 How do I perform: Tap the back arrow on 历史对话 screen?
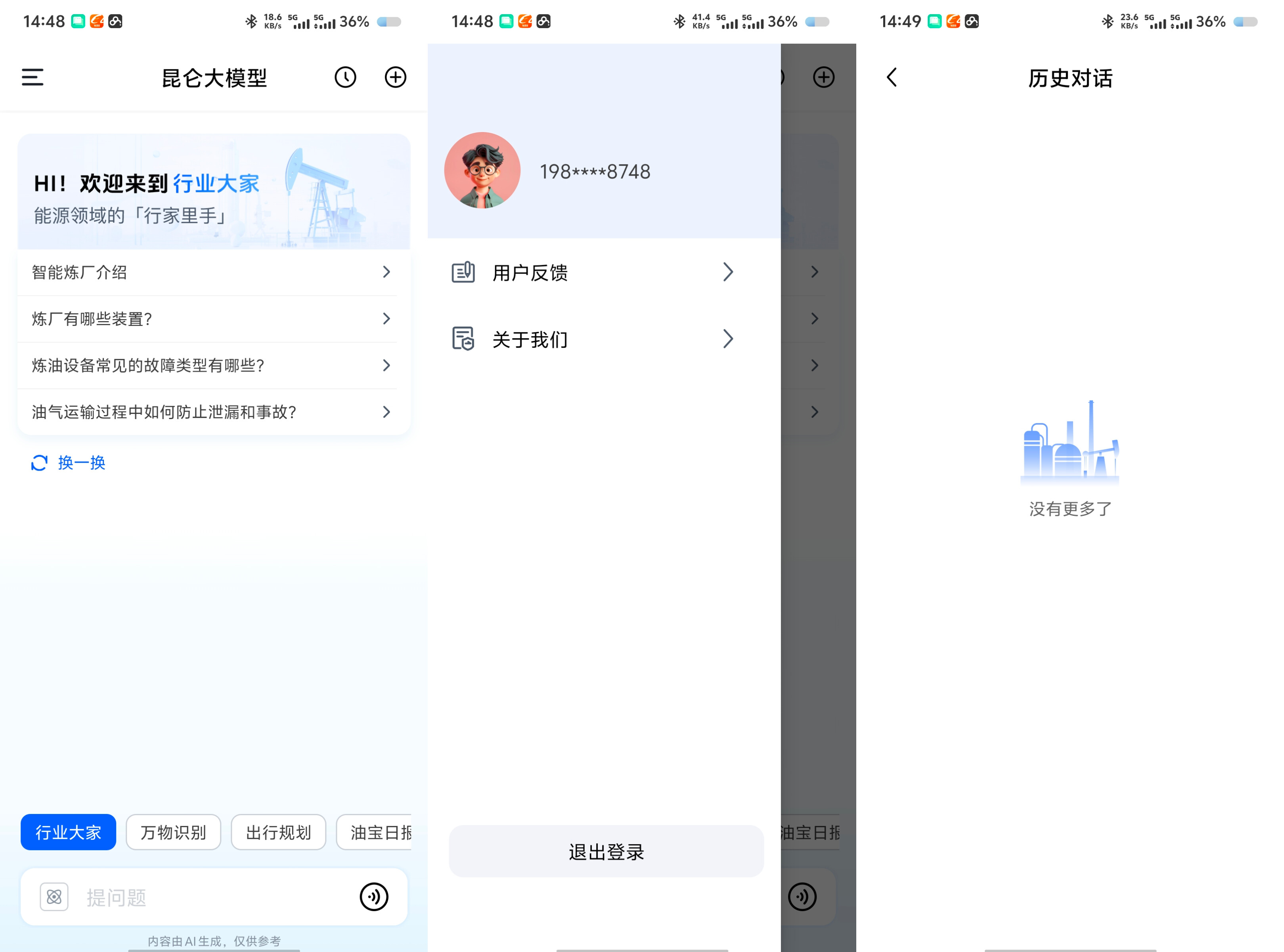click(891, 77)
